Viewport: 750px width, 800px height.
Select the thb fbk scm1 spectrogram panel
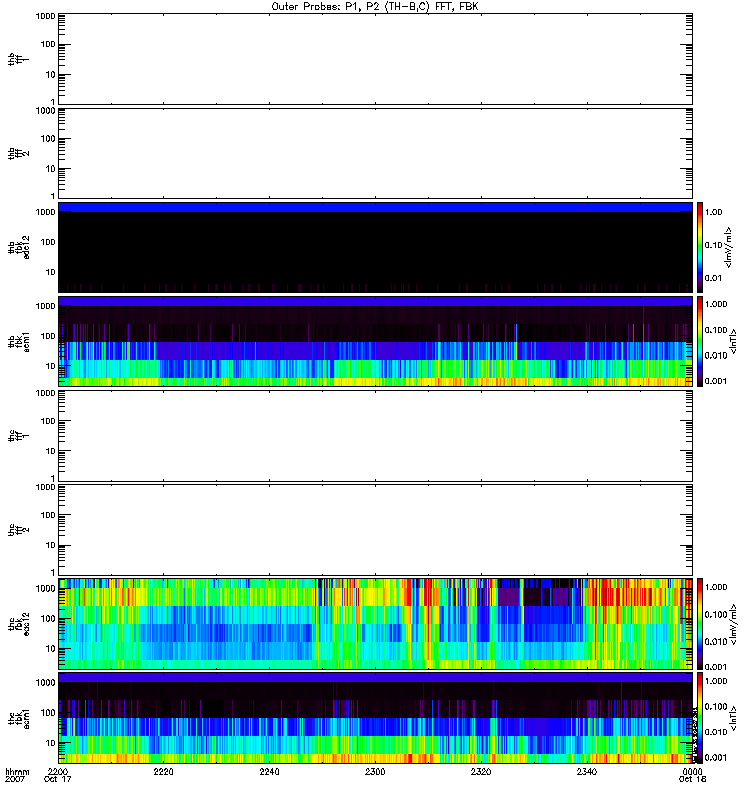(x=375, y=340)
